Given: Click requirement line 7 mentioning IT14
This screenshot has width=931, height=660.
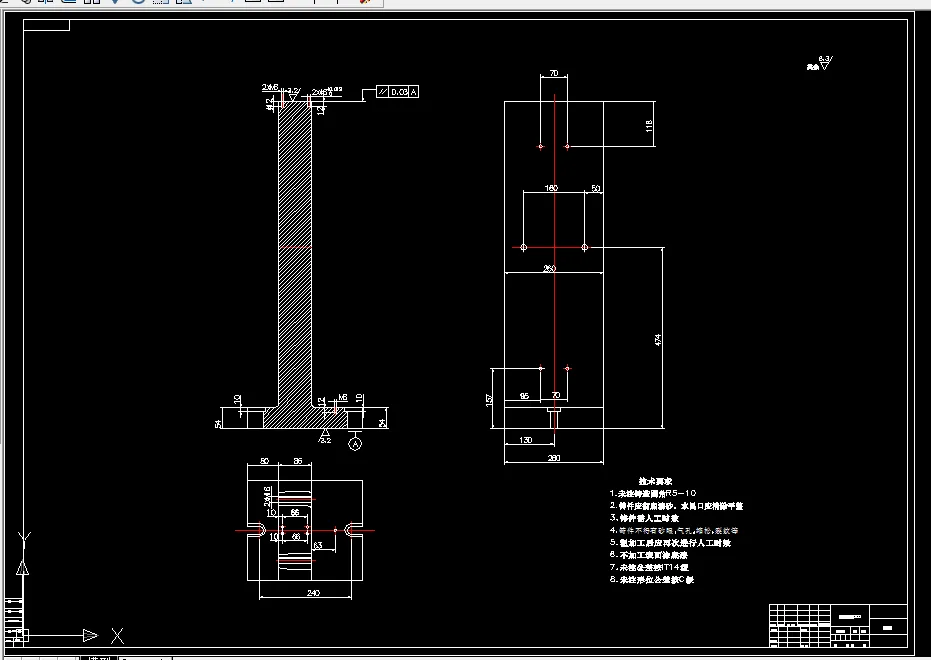Looking at the screenshot, I should click(649, 567).
